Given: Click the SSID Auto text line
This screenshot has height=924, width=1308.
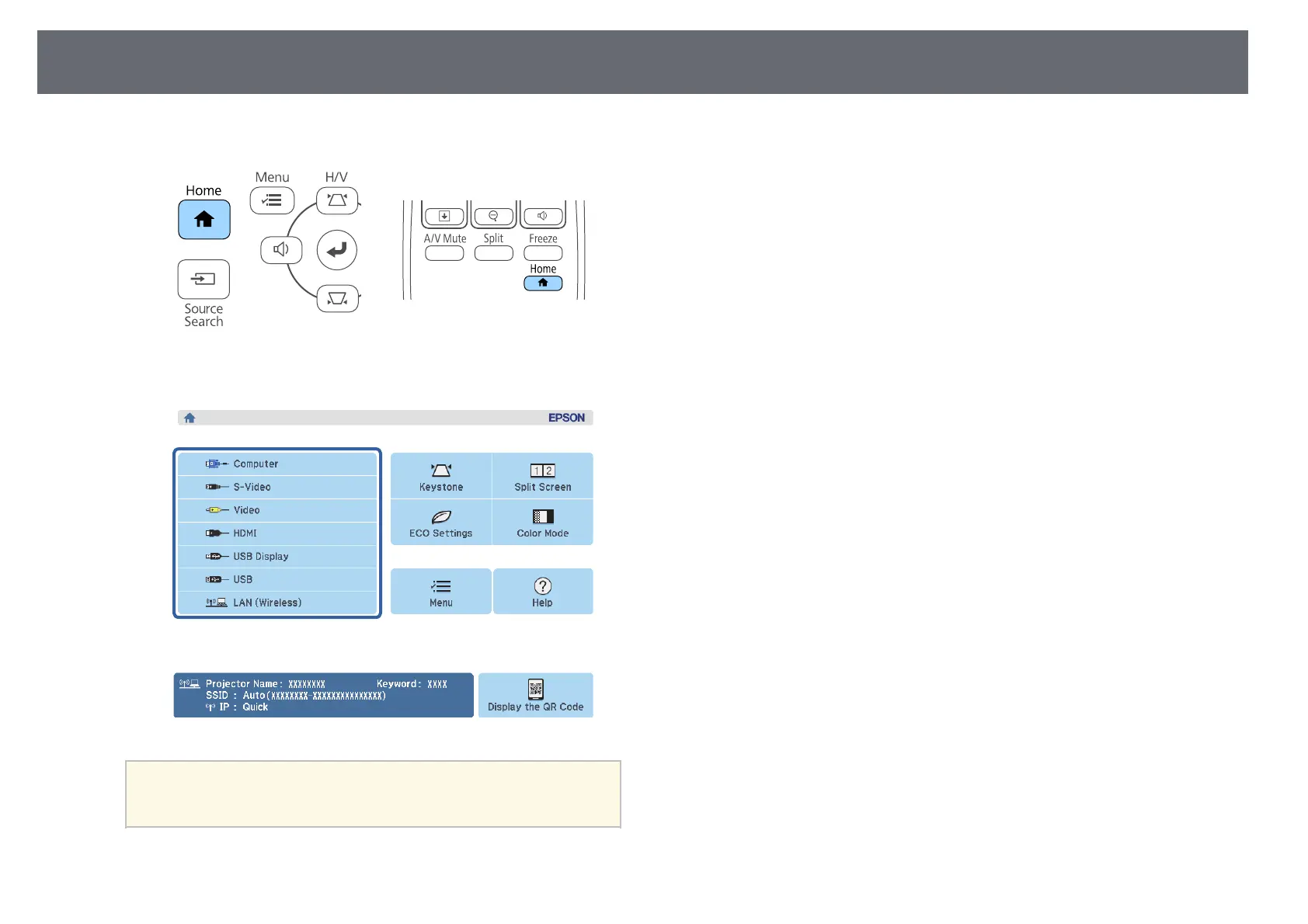Looking at the screenshot, I should [296, 696].
